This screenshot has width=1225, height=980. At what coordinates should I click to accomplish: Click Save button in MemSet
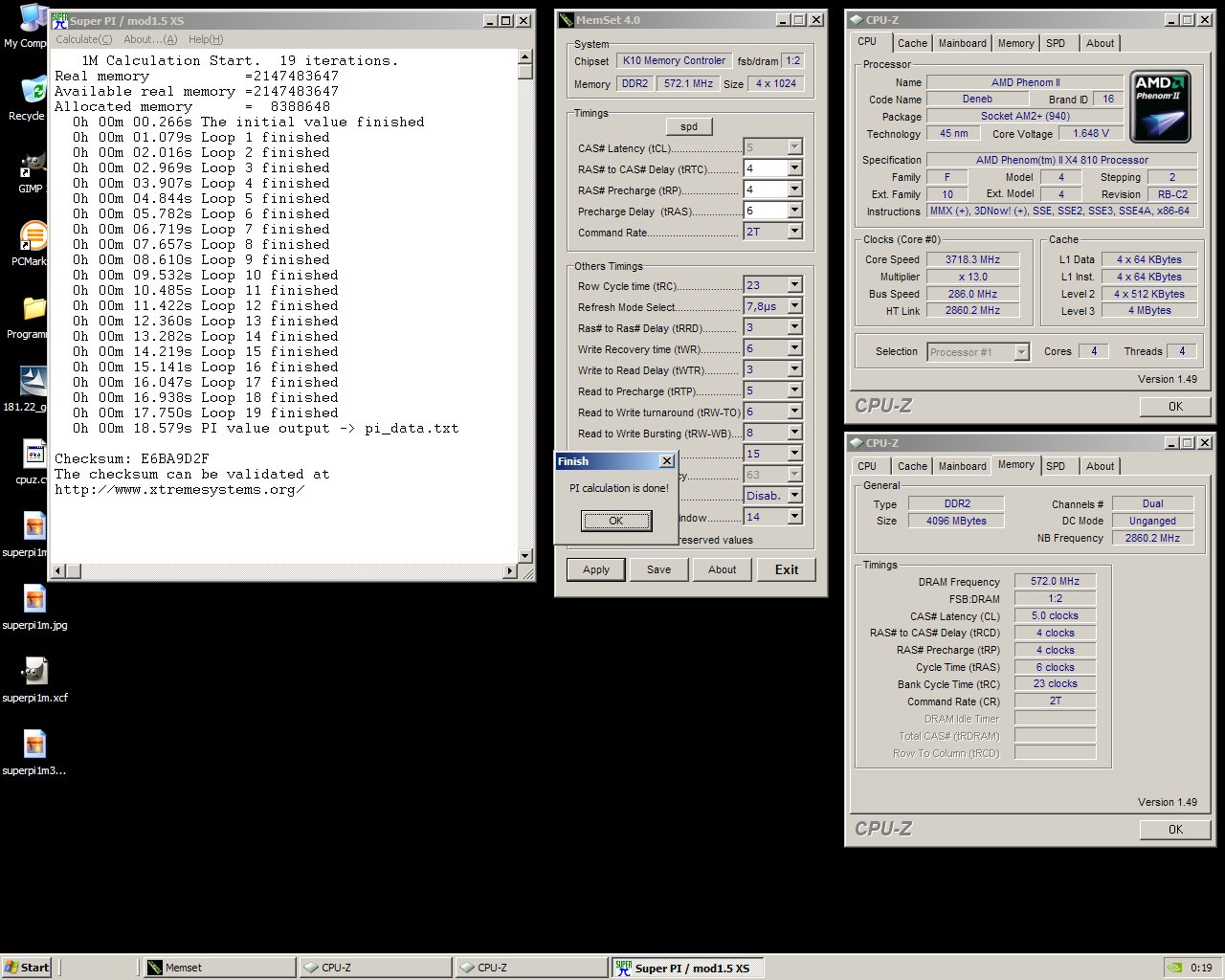[x=658, y=569]
